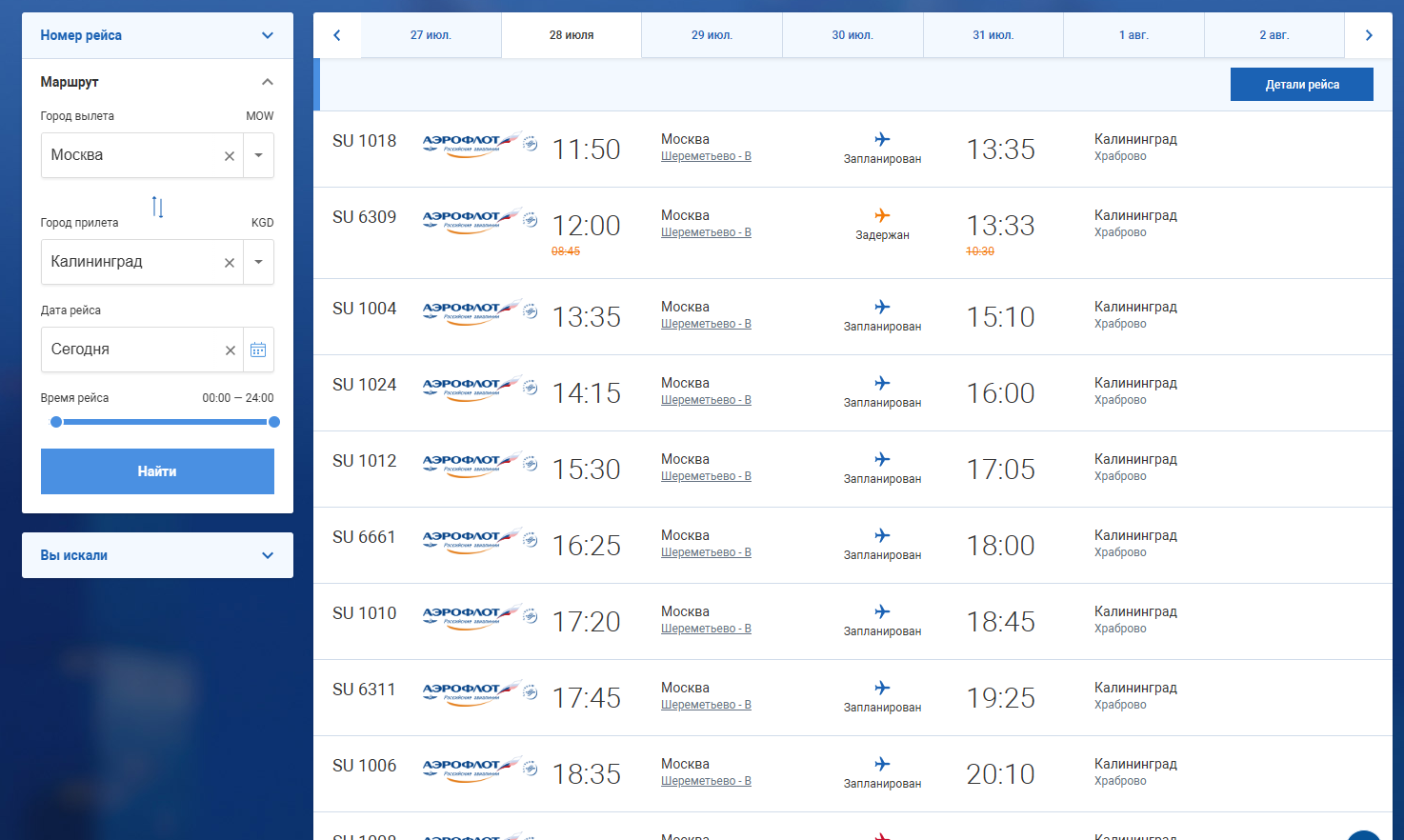
Task: Click plane status icon for SU 6311
Action: [882, 688]
